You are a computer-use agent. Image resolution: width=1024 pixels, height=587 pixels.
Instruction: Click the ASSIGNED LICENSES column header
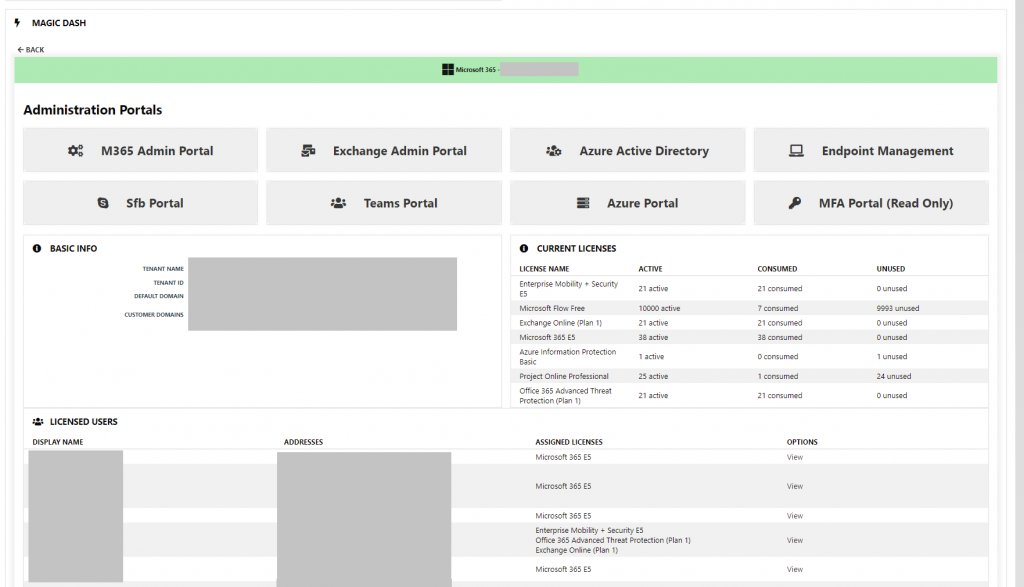pyautogui.click(x=569, y=442)
